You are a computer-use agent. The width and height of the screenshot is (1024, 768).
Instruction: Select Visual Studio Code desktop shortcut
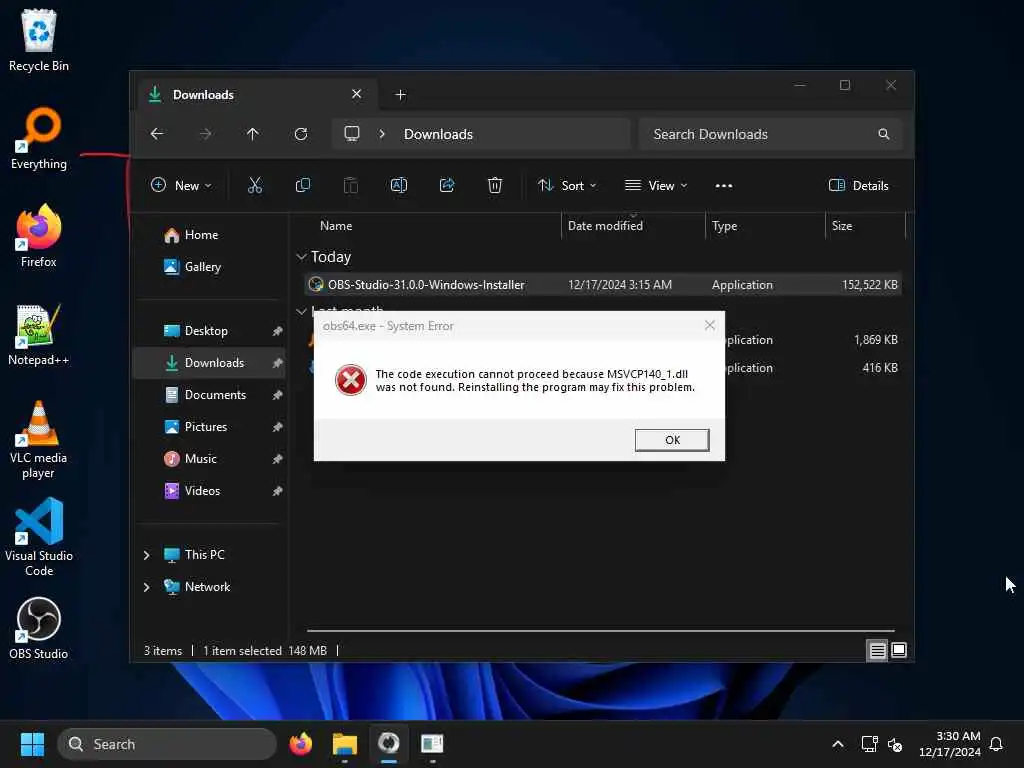(39, 537)
